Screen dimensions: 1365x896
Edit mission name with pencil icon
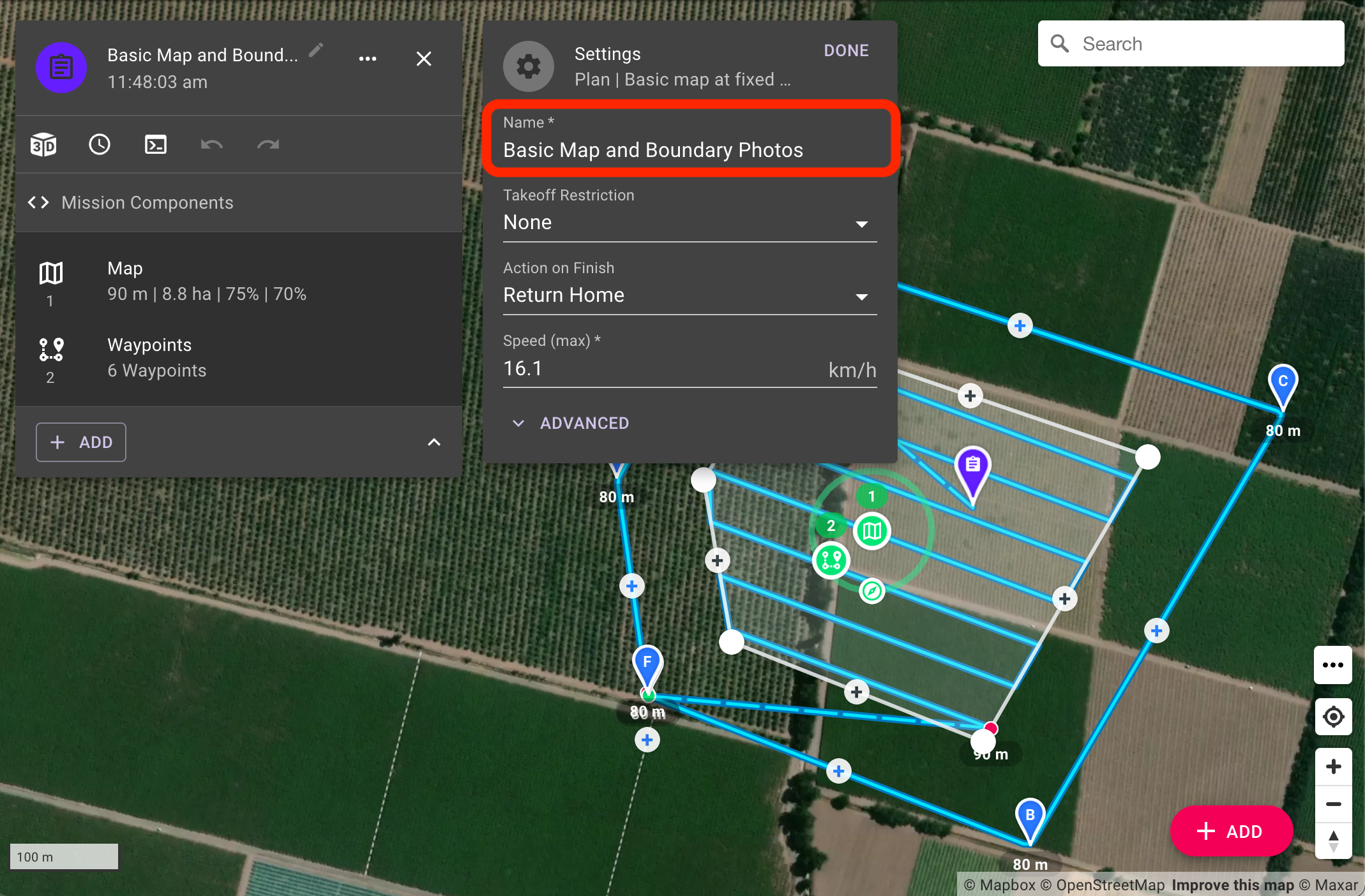[x=316, y=50]
